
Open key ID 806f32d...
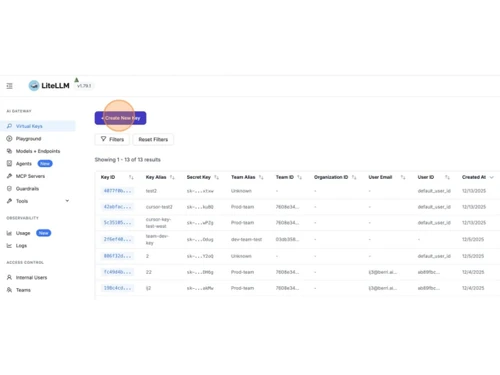point(117,256)
